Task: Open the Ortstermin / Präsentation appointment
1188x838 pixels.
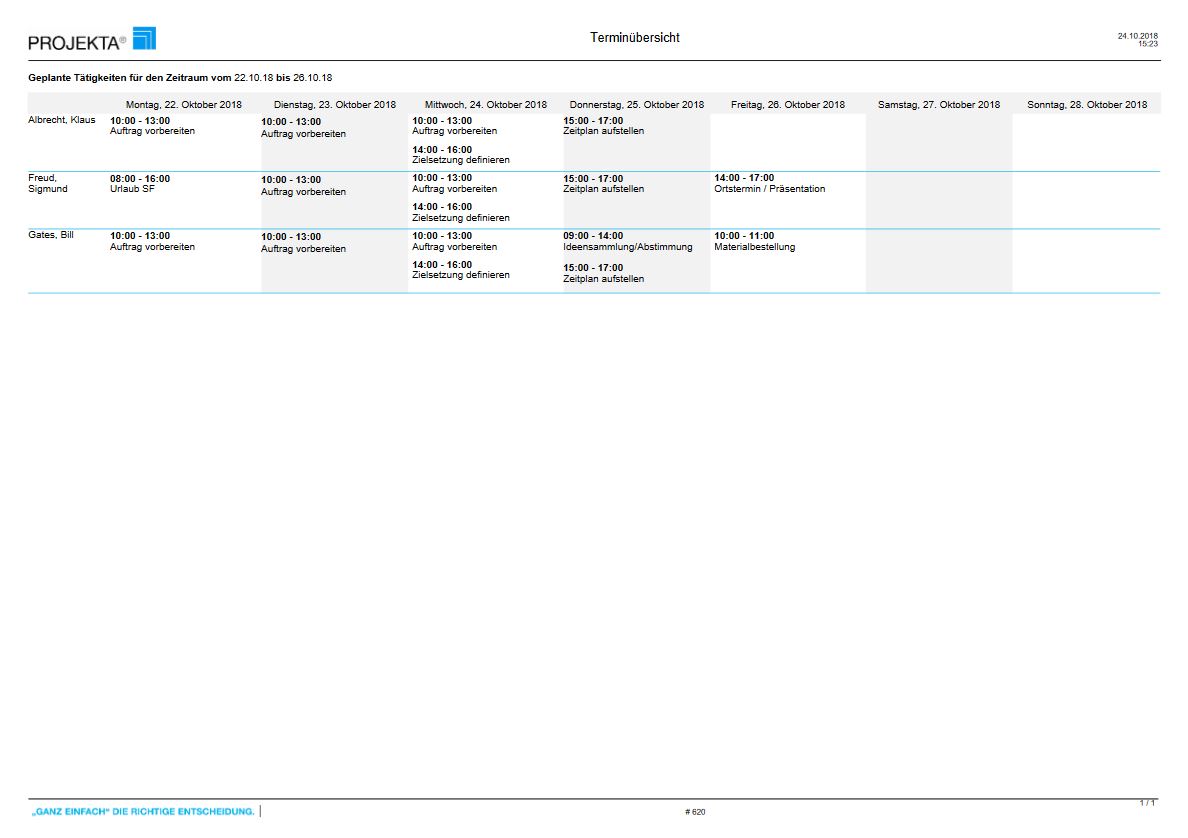Action: (769, 189)
